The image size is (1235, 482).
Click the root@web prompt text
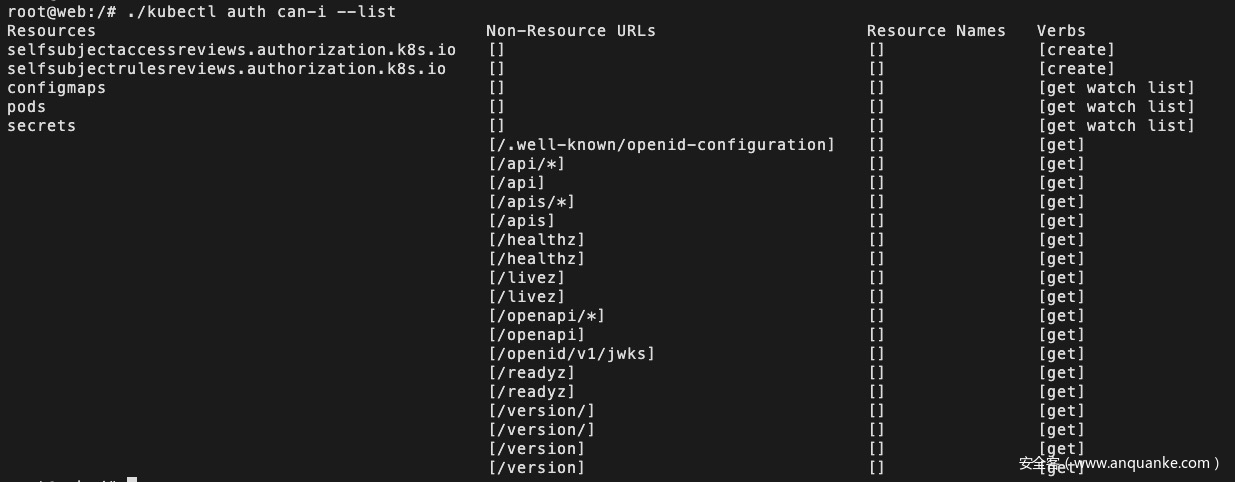pos(46,12)
